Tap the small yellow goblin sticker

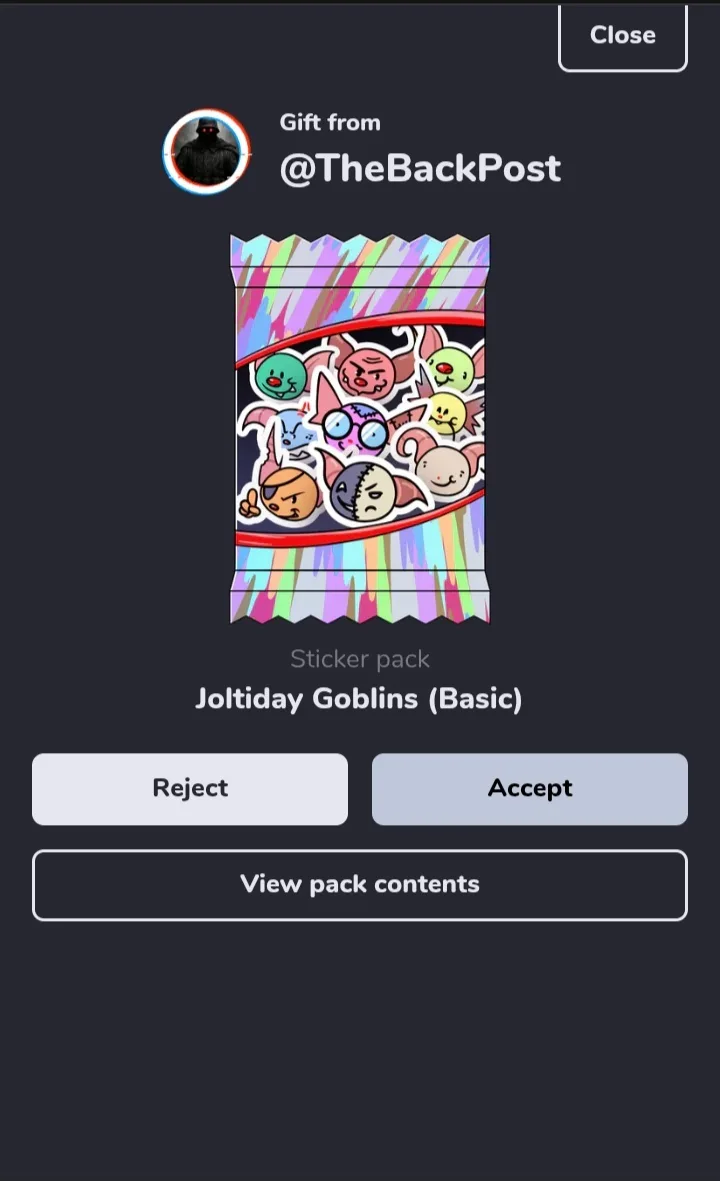tap(446, 413)
